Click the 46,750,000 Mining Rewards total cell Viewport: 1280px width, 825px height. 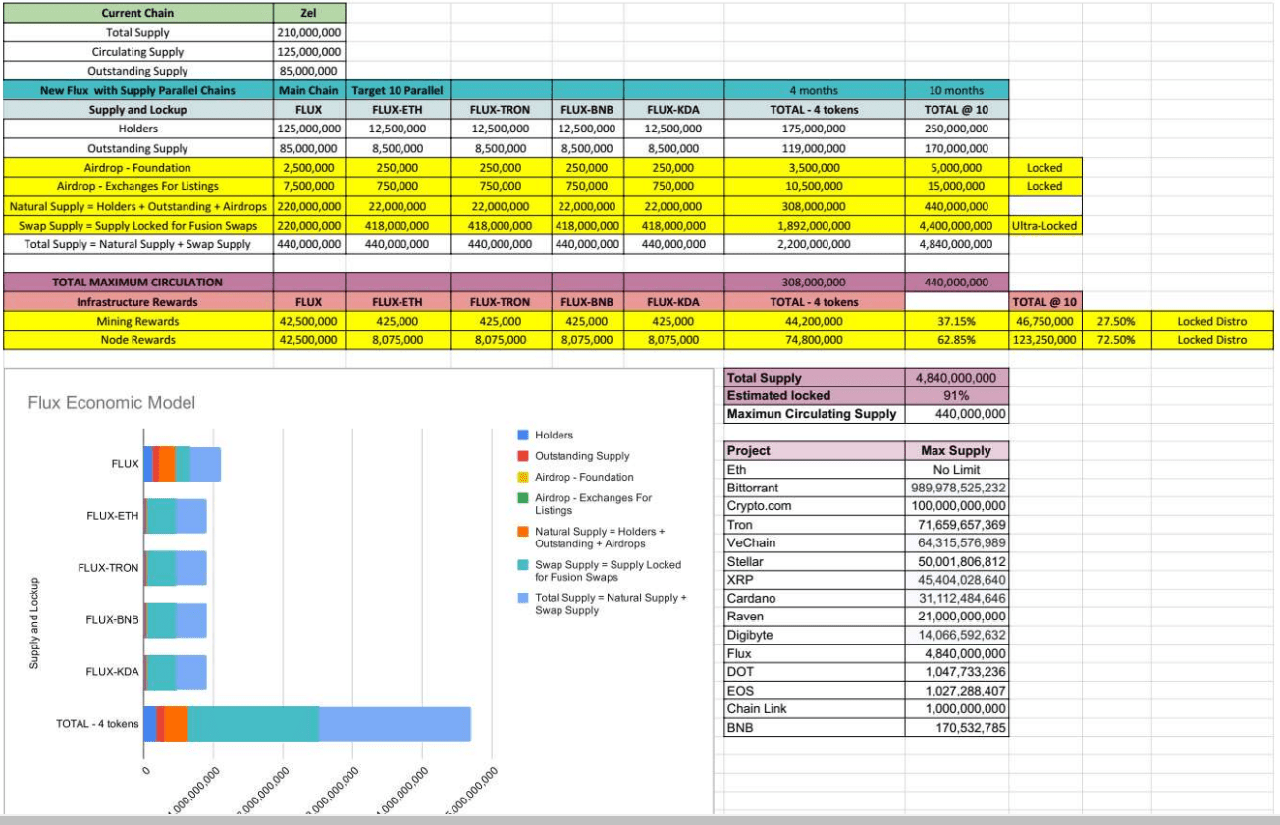(x=1044, y=321)
